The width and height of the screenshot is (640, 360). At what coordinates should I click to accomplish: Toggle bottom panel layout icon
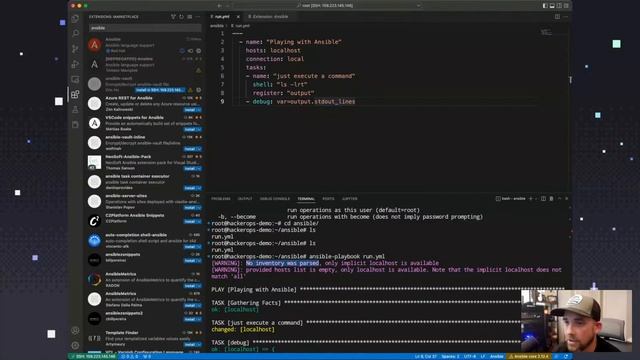(x=552, y=6)
